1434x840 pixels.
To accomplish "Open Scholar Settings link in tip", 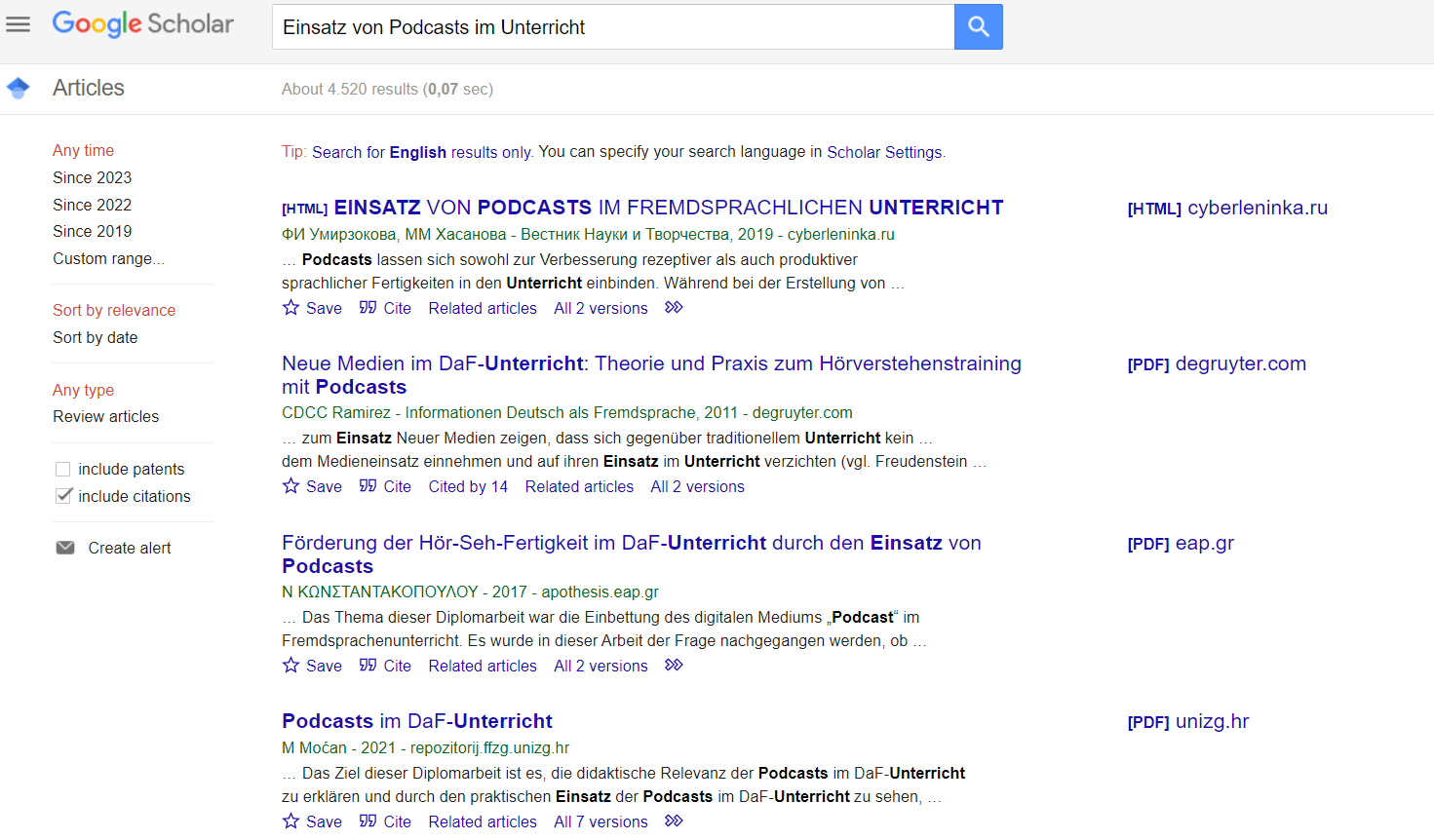I will pos(884,152).
